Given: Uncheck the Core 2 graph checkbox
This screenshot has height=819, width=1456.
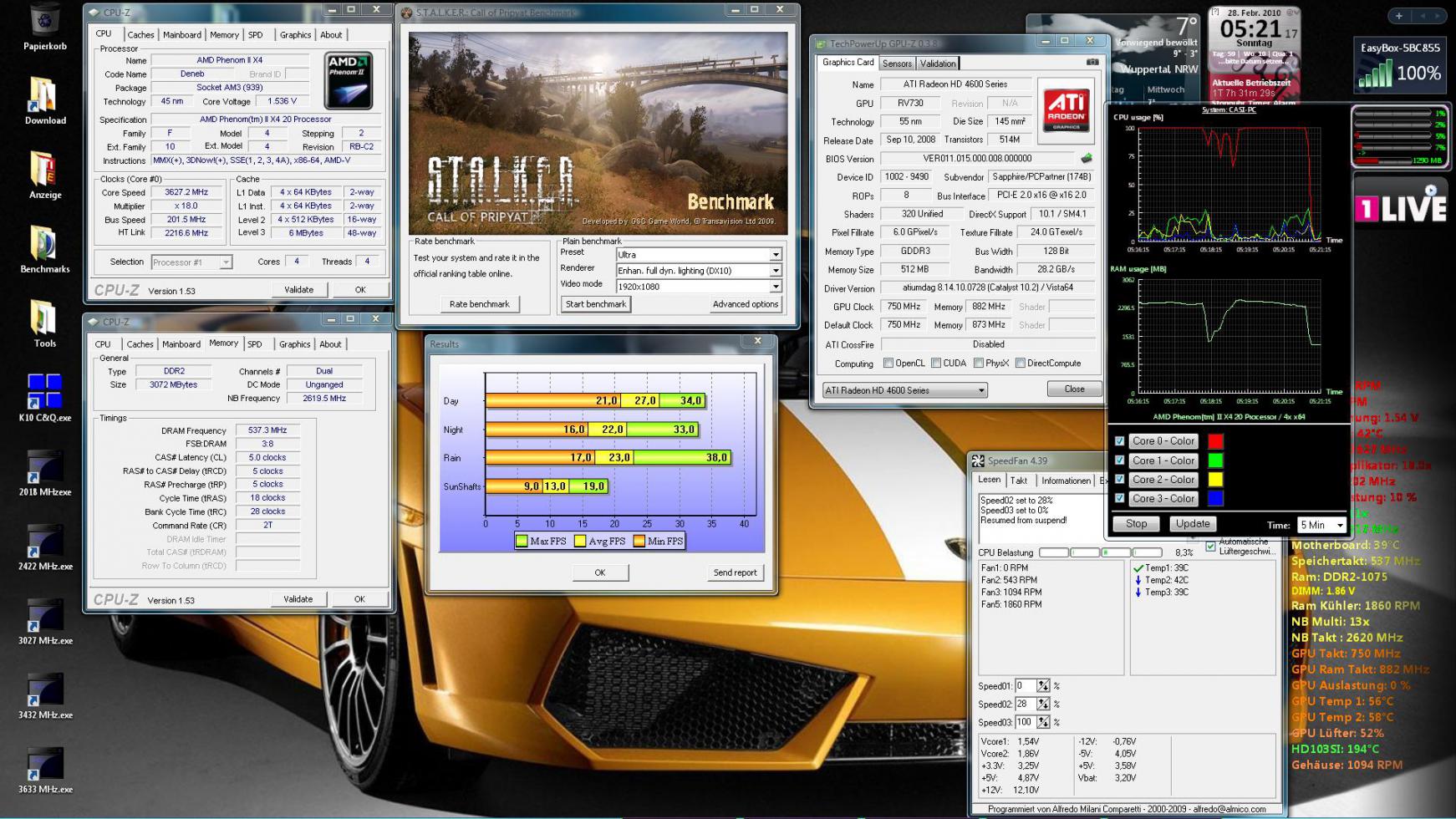Looking at the screenshot, I should (x=1119, y=480).
